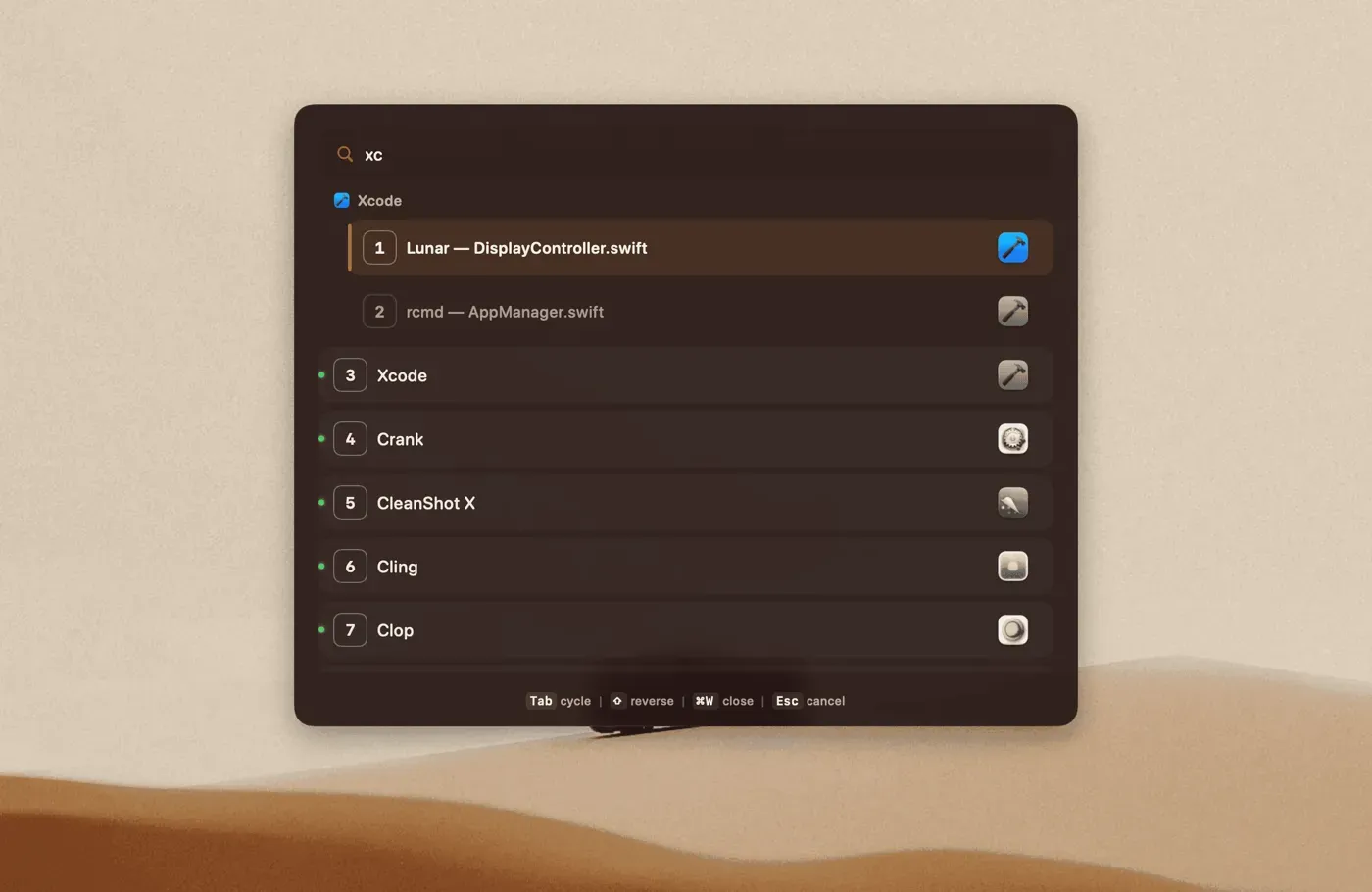Click the green running dot beside Xcode

[x=321, y=375]
